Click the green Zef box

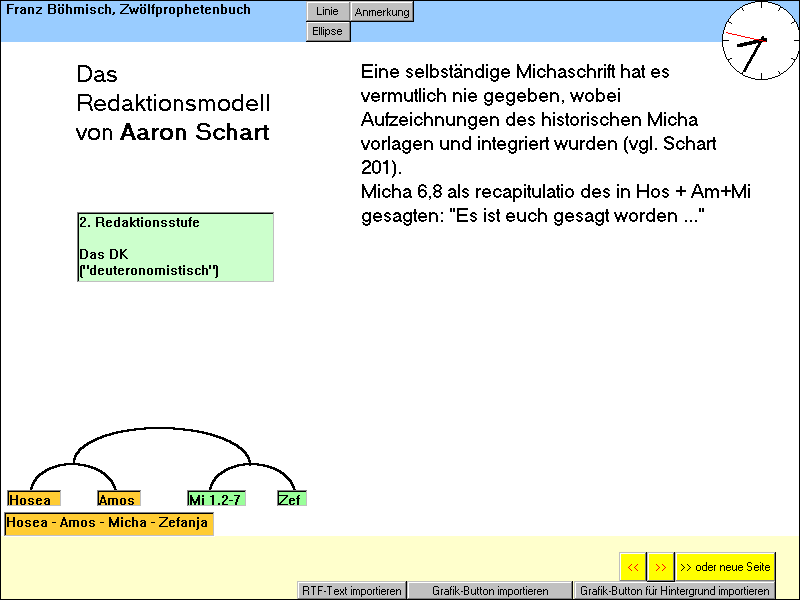291,499
